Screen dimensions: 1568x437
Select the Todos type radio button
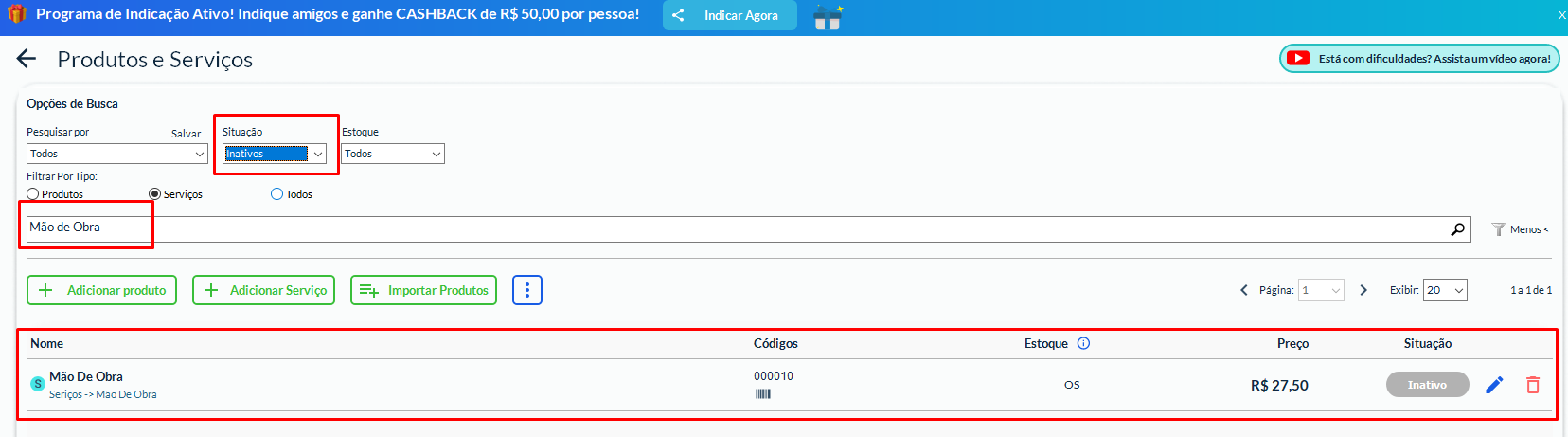pyautogui.click(x=276, y=194)
